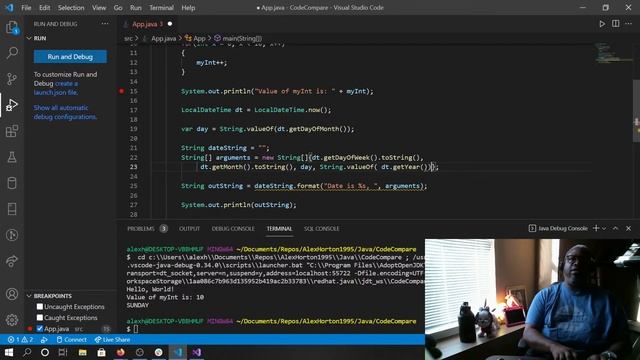Open Visual Studio purple taskbar icon

(x=197, y=352)
